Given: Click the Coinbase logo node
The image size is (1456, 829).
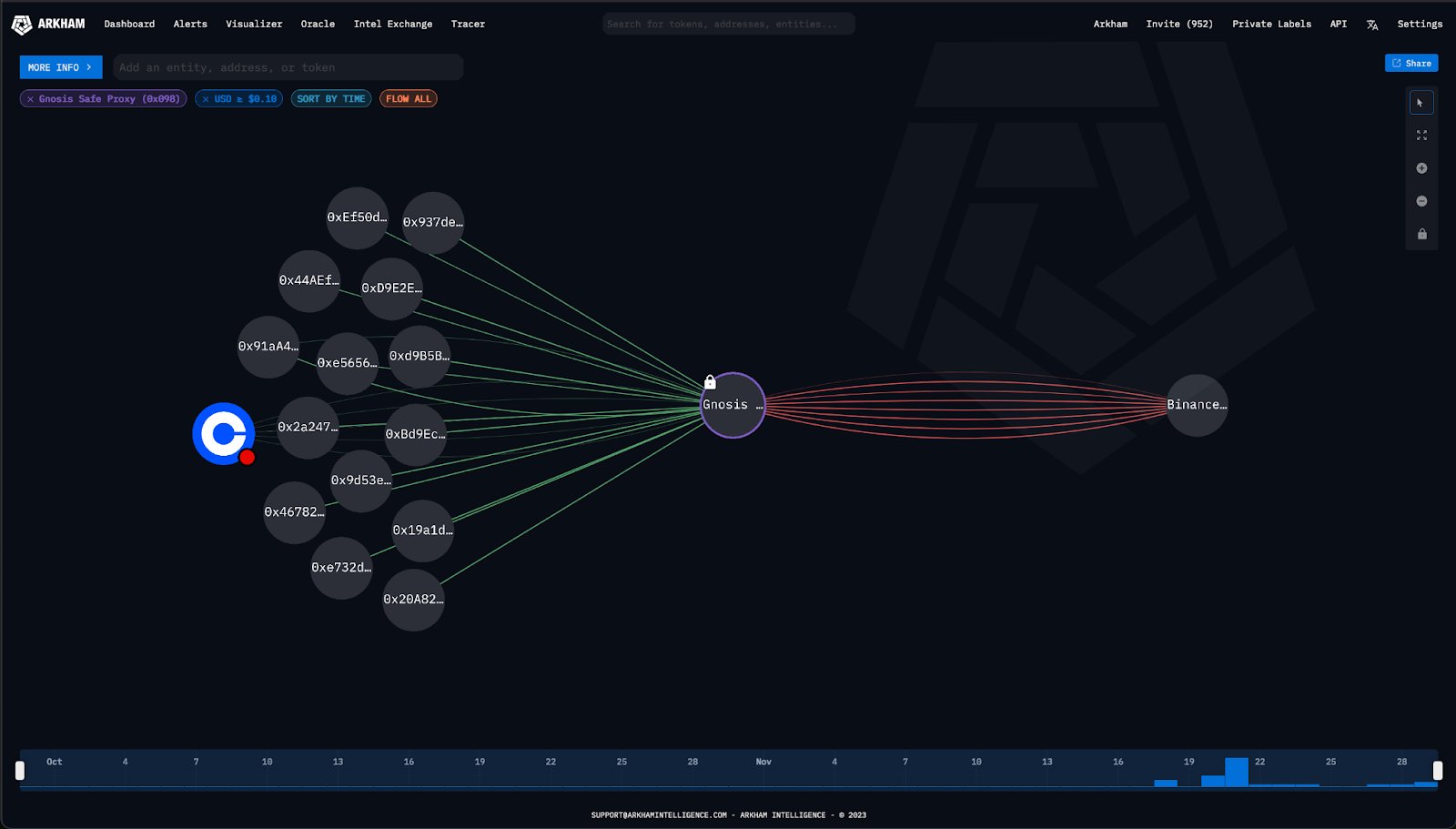Looking at the screenshot, I should tap(223, 433).
